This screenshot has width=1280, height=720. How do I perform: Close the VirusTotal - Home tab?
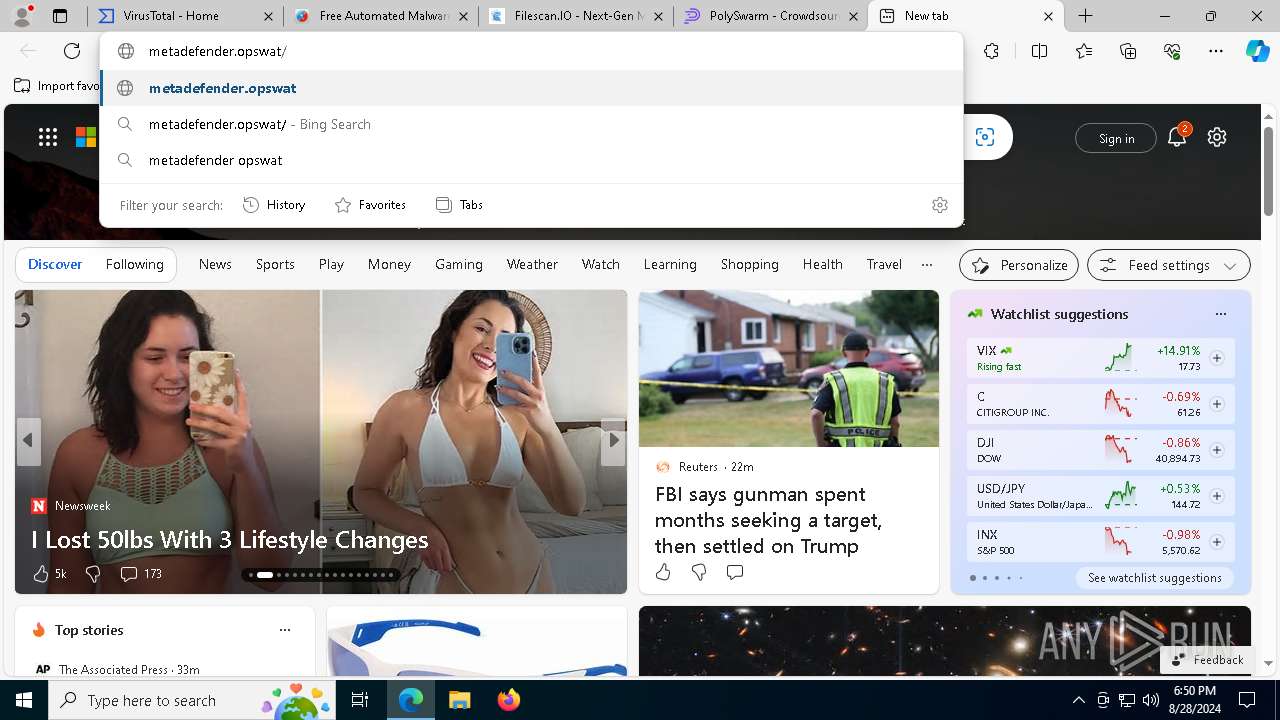click(268, 16)
